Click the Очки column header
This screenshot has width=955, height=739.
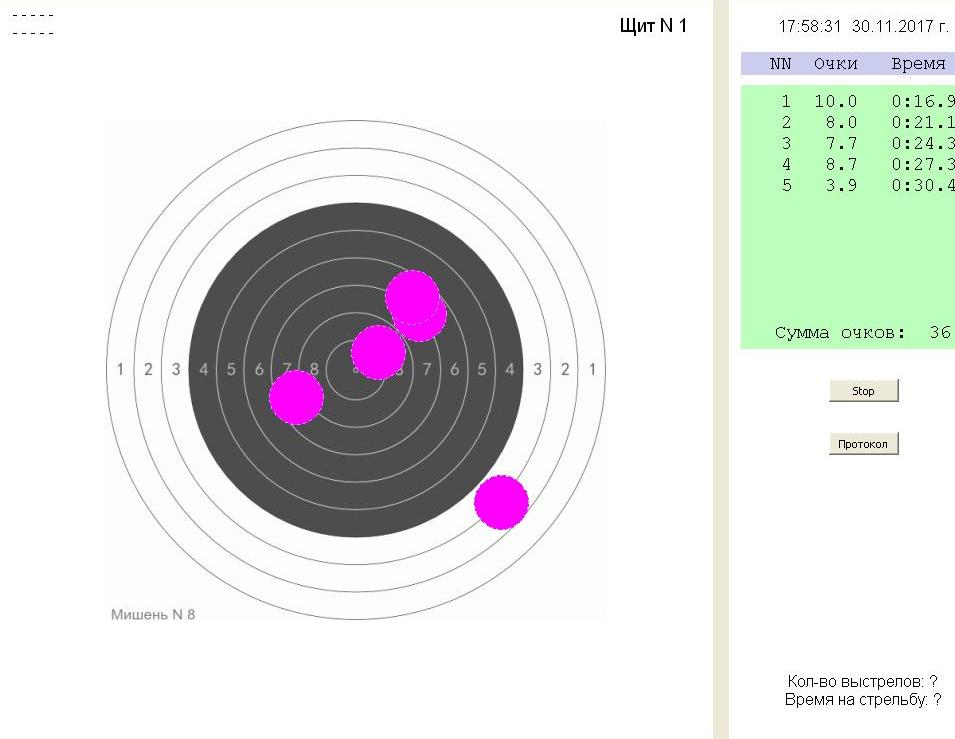pos(835,64)
